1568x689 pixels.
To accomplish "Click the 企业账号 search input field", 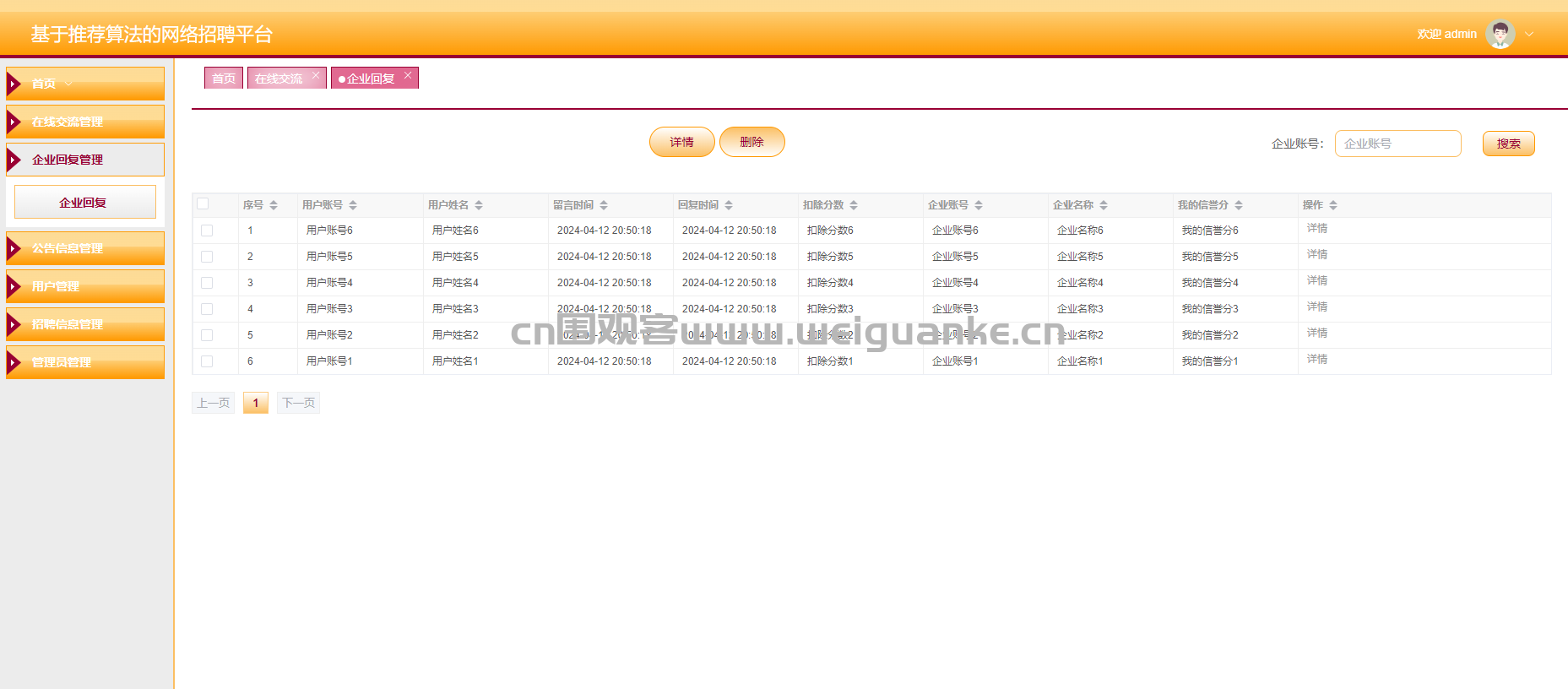I will (1397, 144).
